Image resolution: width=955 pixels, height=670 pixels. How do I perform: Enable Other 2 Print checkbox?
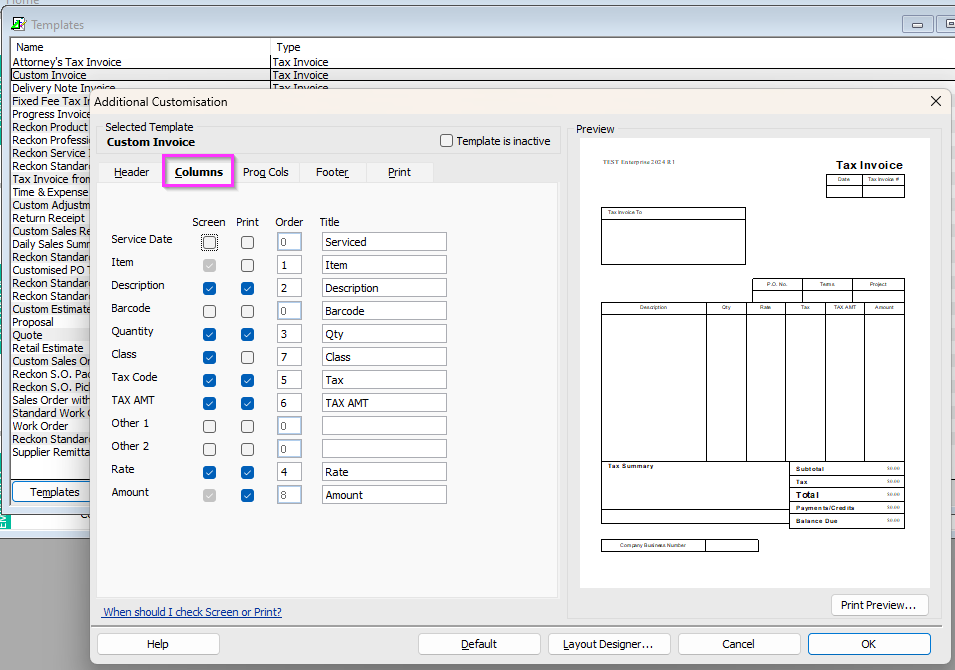tap(247, 450)
